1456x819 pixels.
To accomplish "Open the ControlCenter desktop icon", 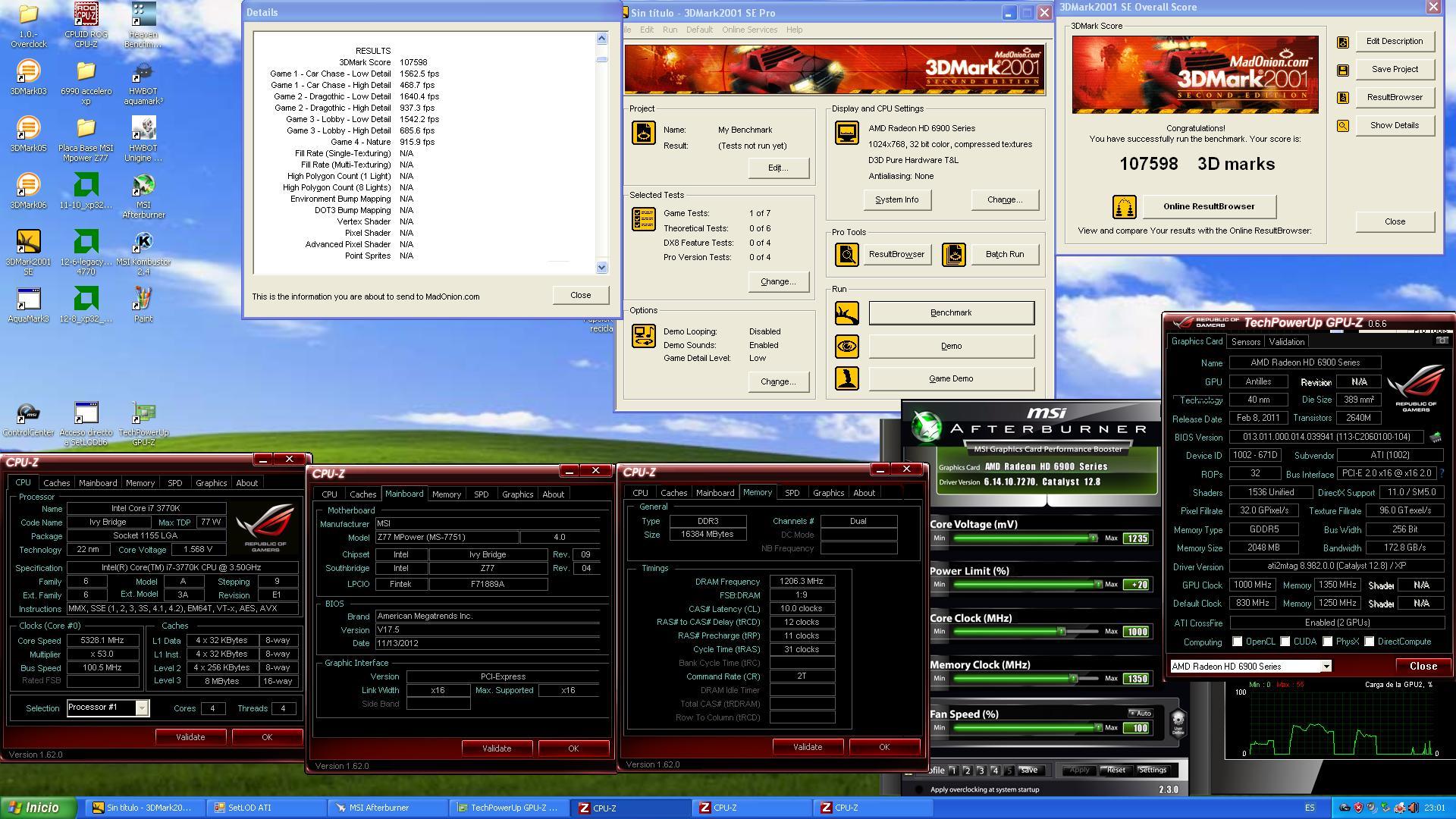I will 28,419.
